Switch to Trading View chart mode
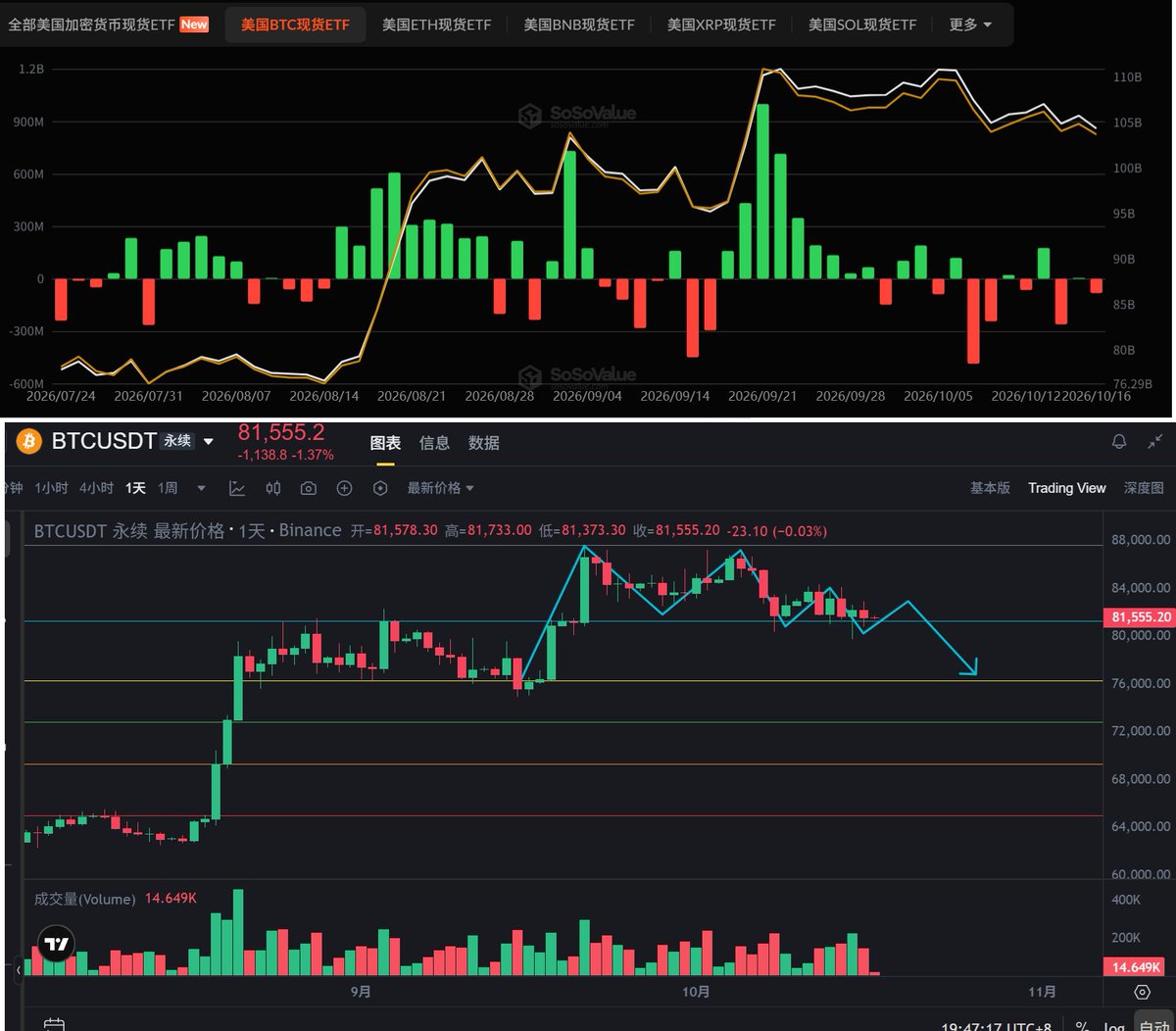 pyautogui.click(x=1066, y=488)
